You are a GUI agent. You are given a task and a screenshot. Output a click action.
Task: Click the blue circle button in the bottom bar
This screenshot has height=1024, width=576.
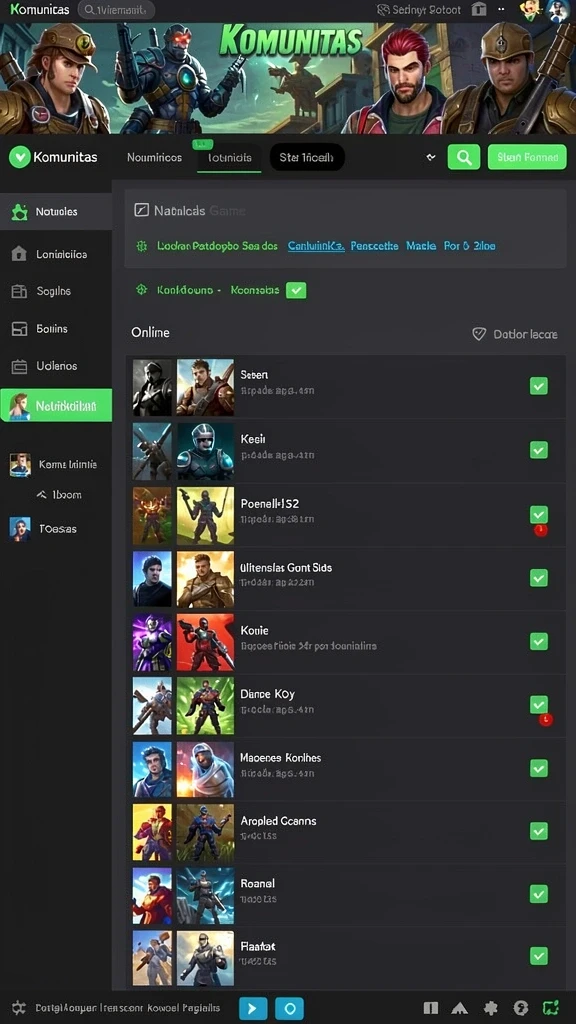click(289, 1008)
